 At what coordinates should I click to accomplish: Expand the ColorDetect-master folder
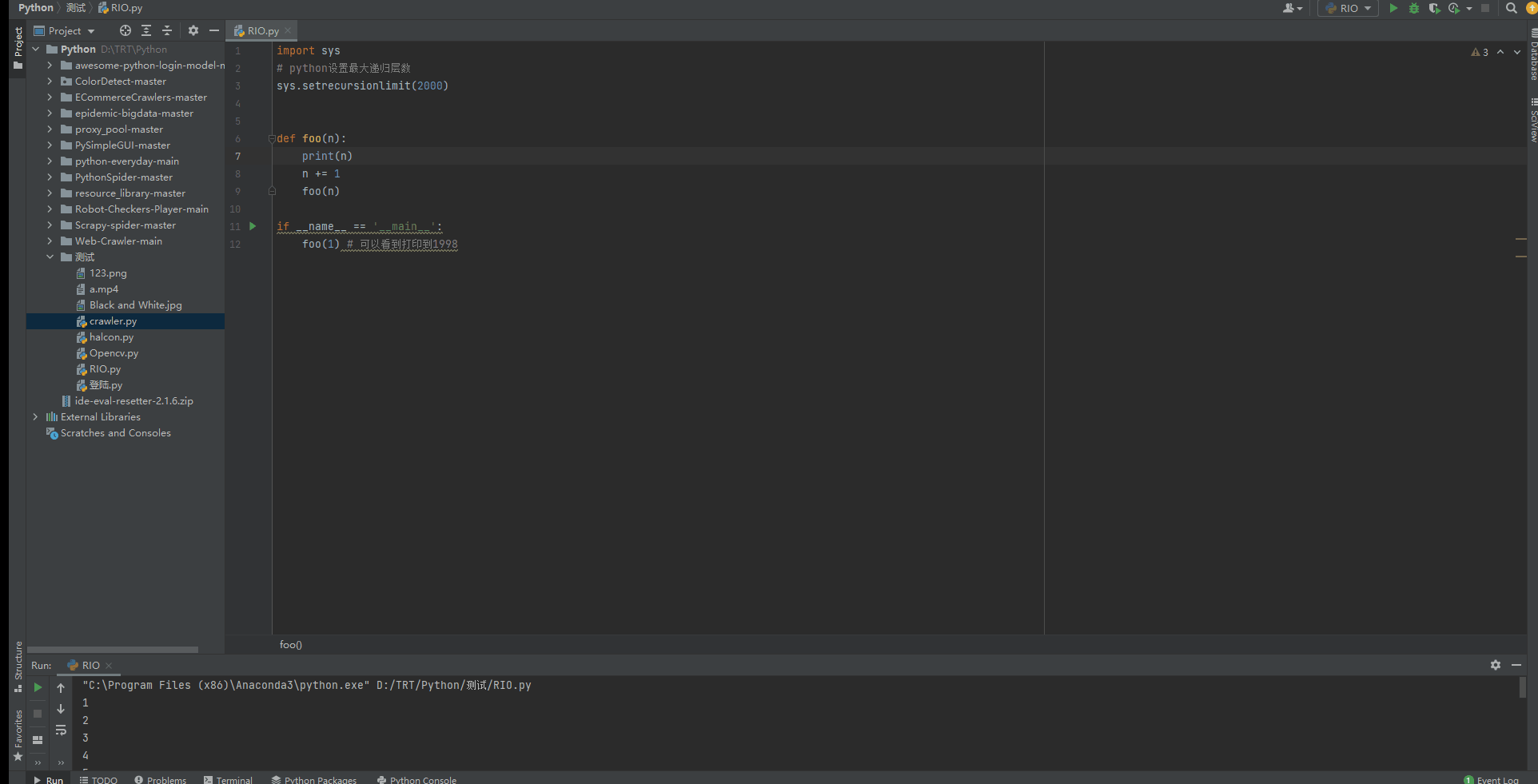[50, 81]
